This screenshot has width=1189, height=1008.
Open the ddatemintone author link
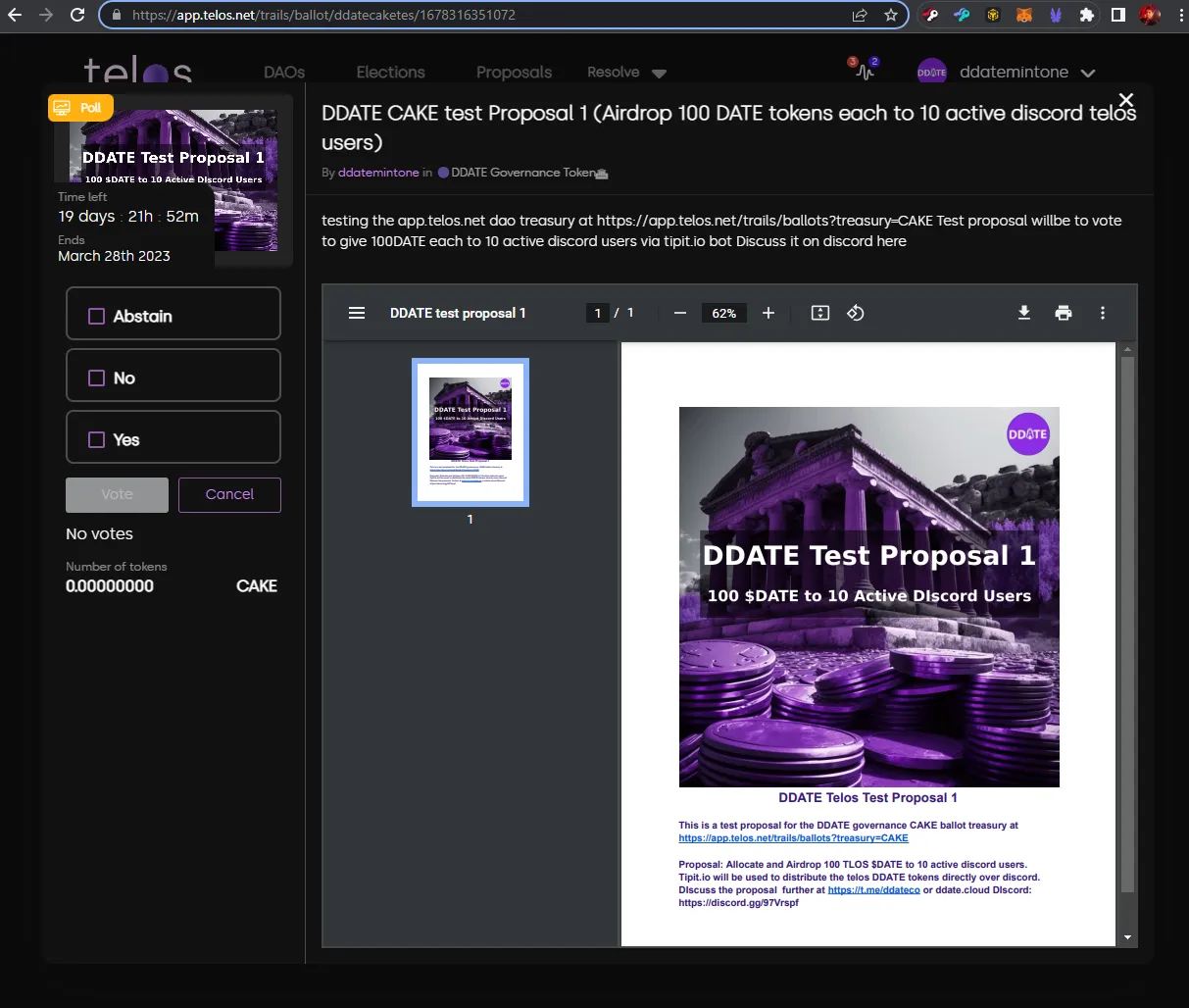pos(378,173)
